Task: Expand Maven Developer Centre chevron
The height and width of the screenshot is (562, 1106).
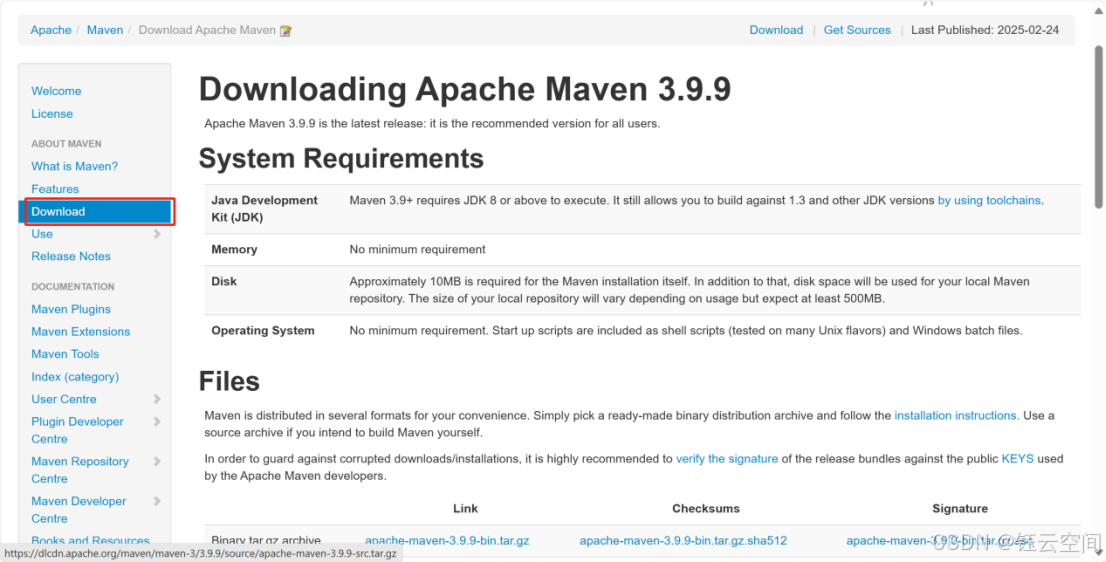Action: (157, 501)
